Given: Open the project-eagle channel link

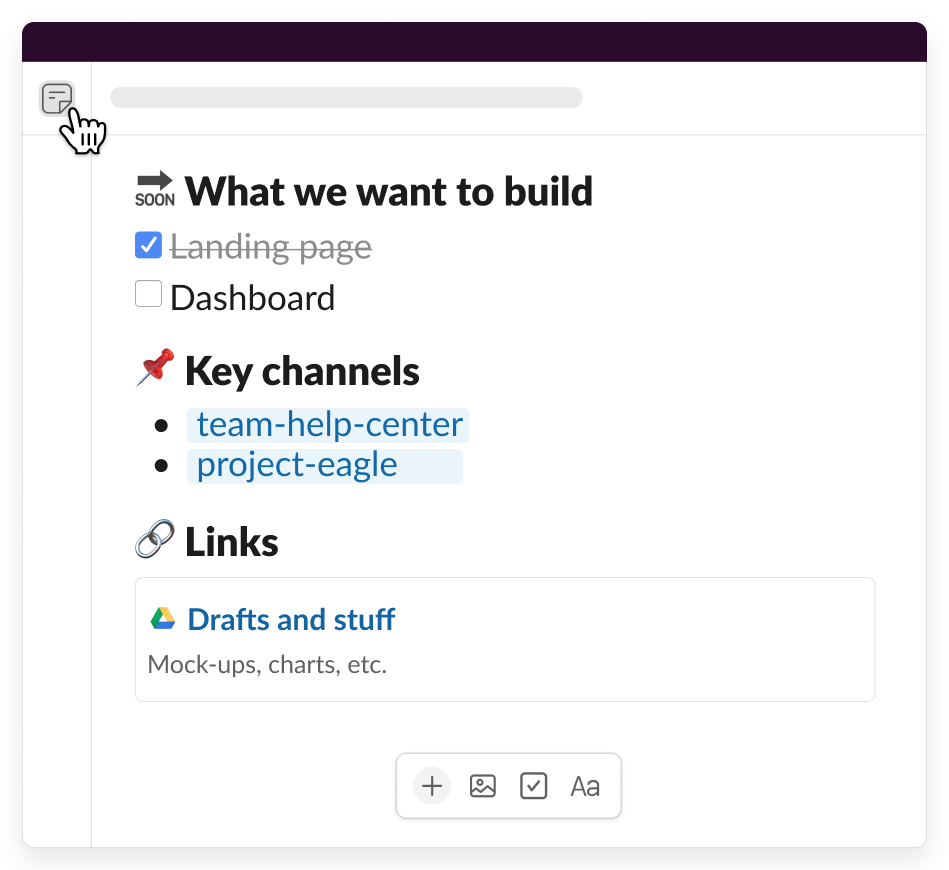Looking at the screenshot, I should pyautogui.click(x=297, y=465).
